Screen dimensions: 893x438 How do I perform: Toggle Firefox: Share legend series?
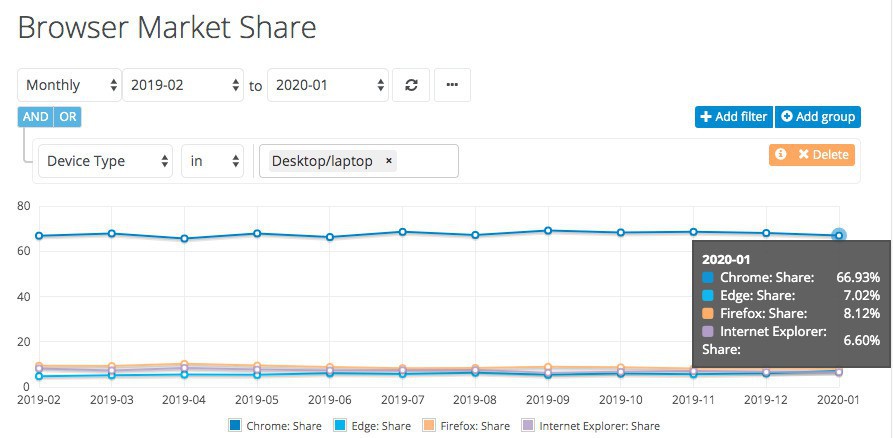tap(472, 426)
